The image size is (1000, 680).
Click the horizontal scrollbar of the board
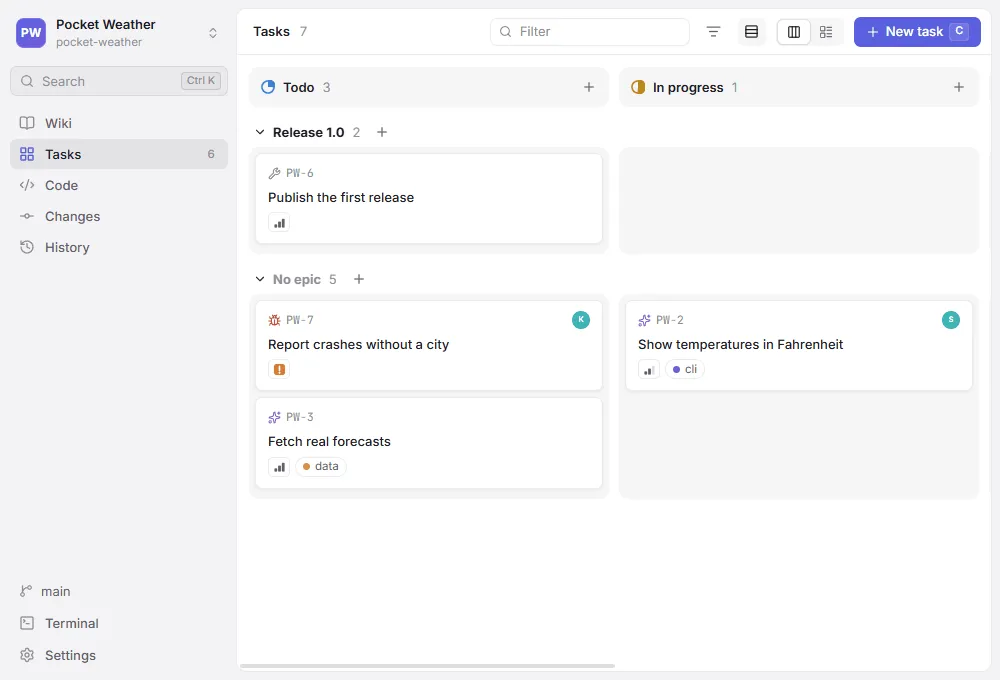pos(427,666)
